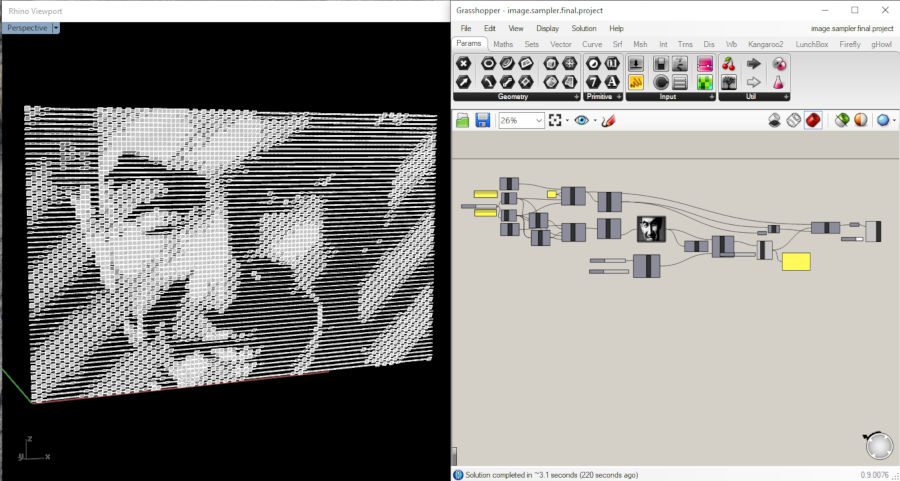Click the number slider with the white end at far right
The image size is (900, 481).
pyautogui.click(x=852, y=239)
